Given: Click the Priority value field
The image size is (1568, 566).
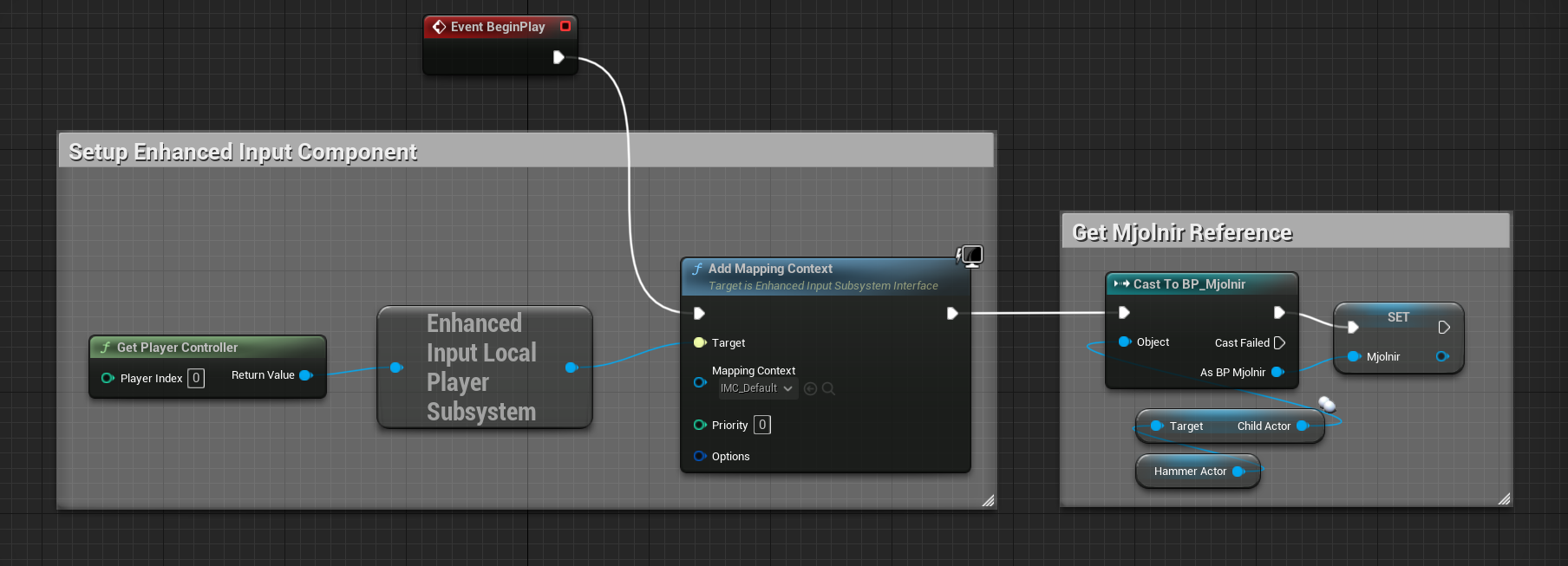Looking at the screenshot, I should pyautogui.click(x=762, y=425).
